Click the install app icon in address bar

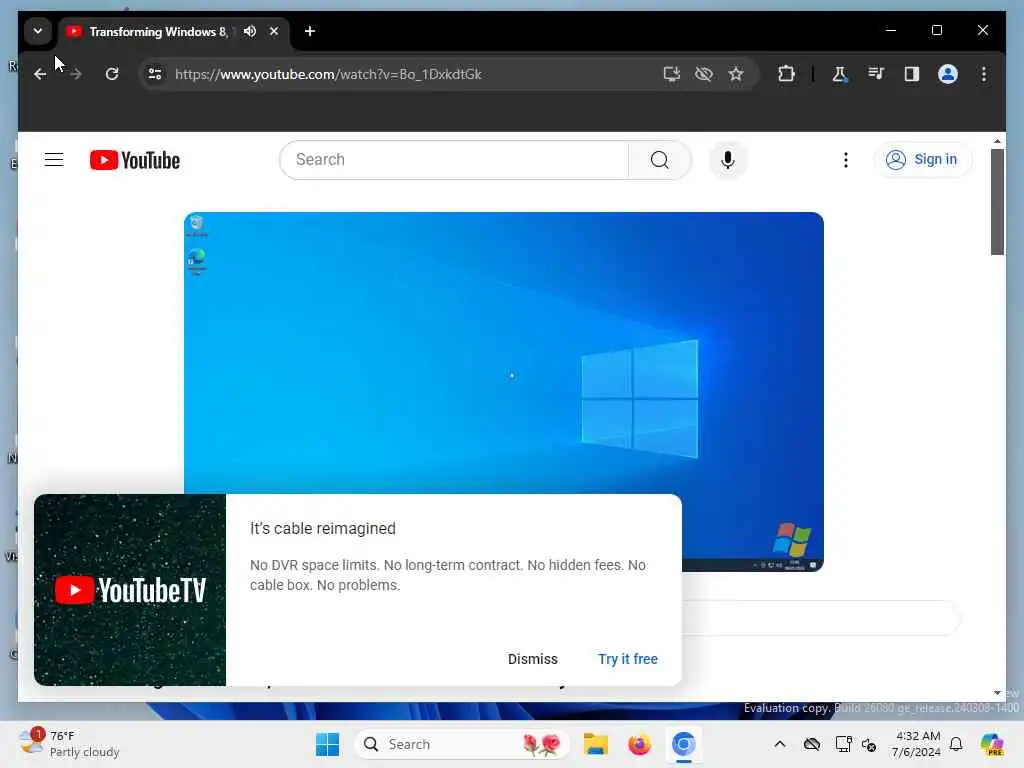point(671,74)
